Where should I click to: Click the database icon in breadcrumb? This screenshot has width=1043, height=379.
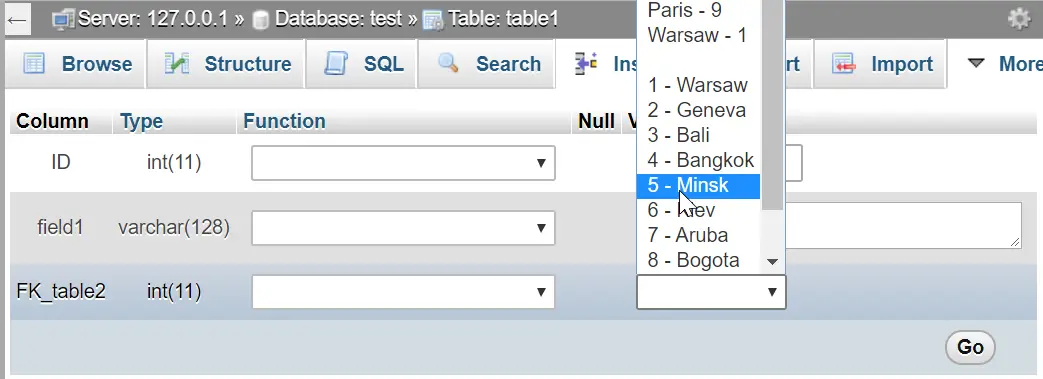pyautogui.click(x=261, y=20)
